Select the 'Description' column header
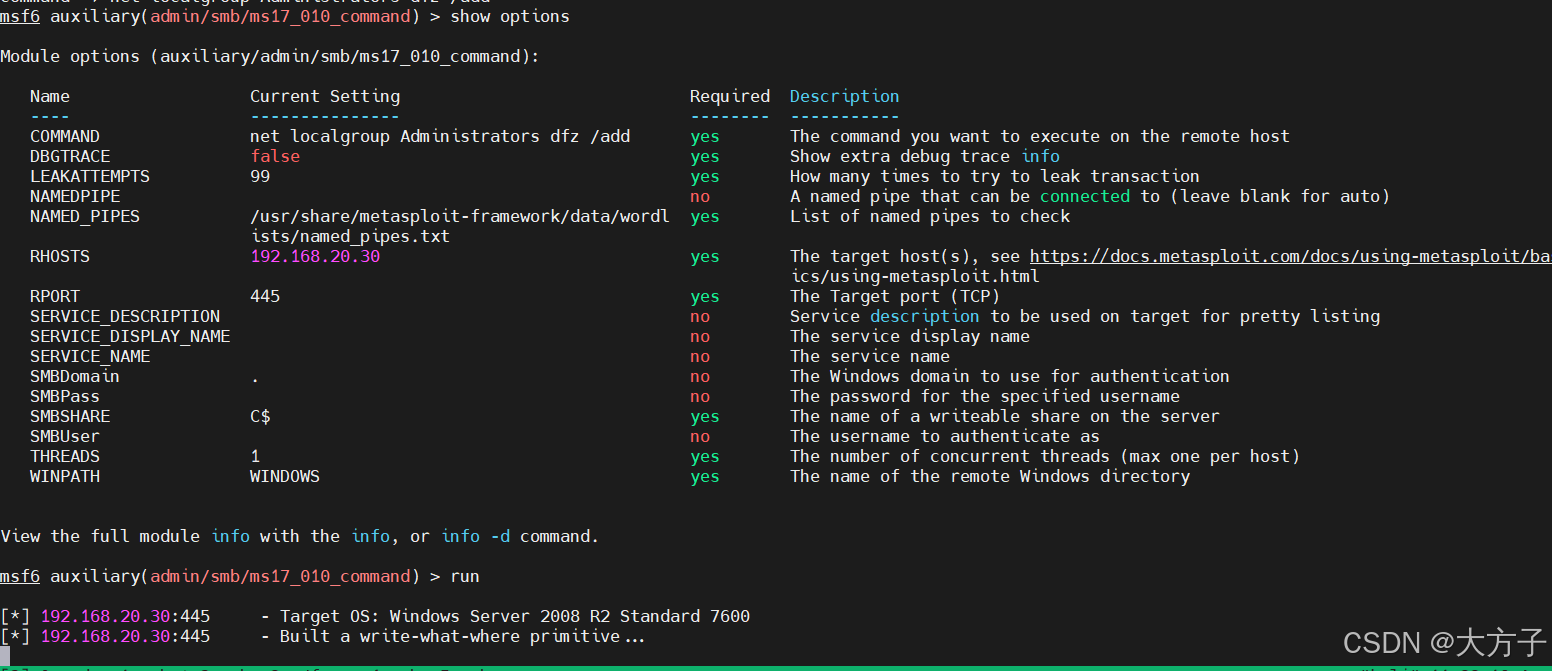Viewport: 1552px width, 671px height. click(845, 97)
